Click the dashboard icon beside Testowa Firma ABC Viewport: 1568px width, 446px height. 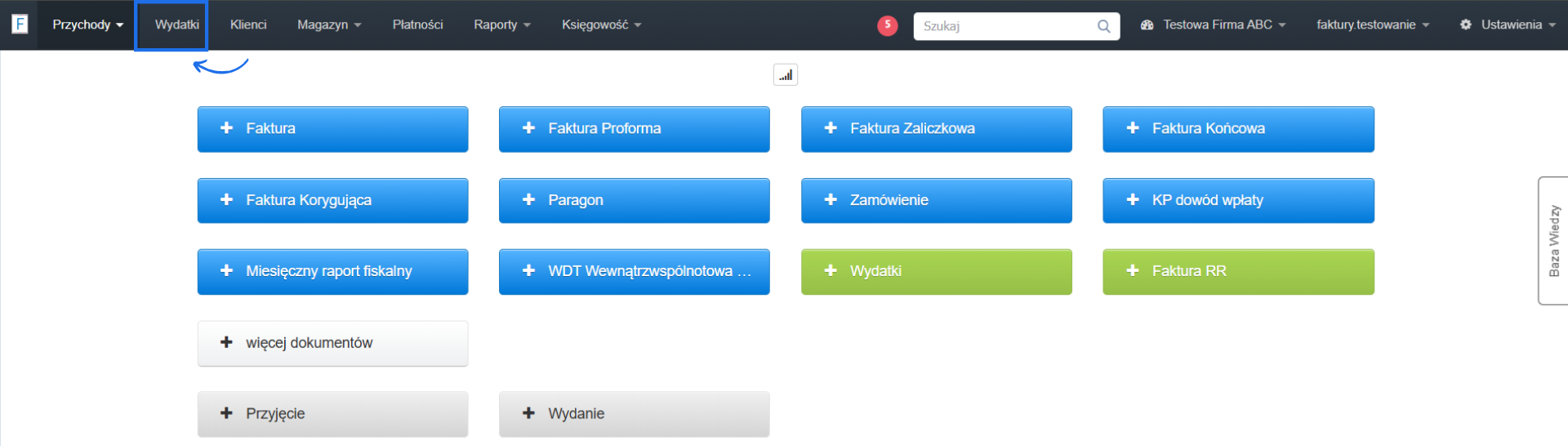(x=1147, y=25)
